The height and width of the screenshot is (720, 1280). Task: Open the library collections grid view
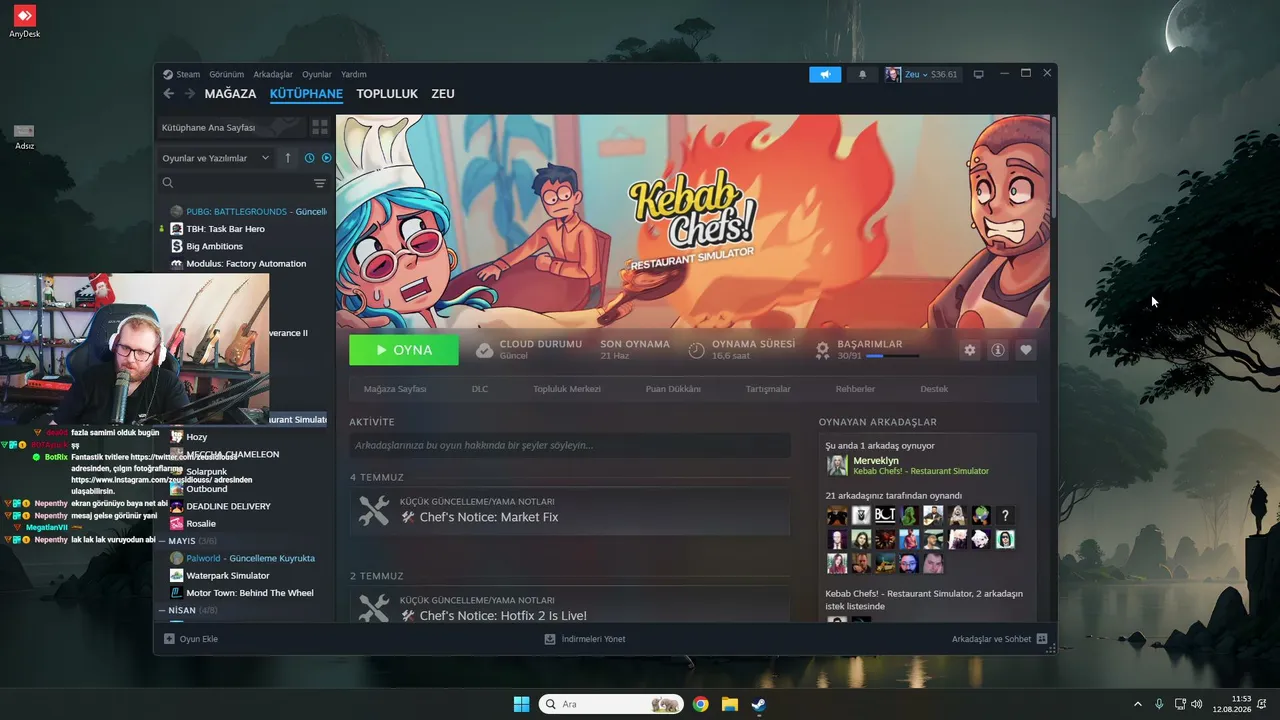coord(320,127)
